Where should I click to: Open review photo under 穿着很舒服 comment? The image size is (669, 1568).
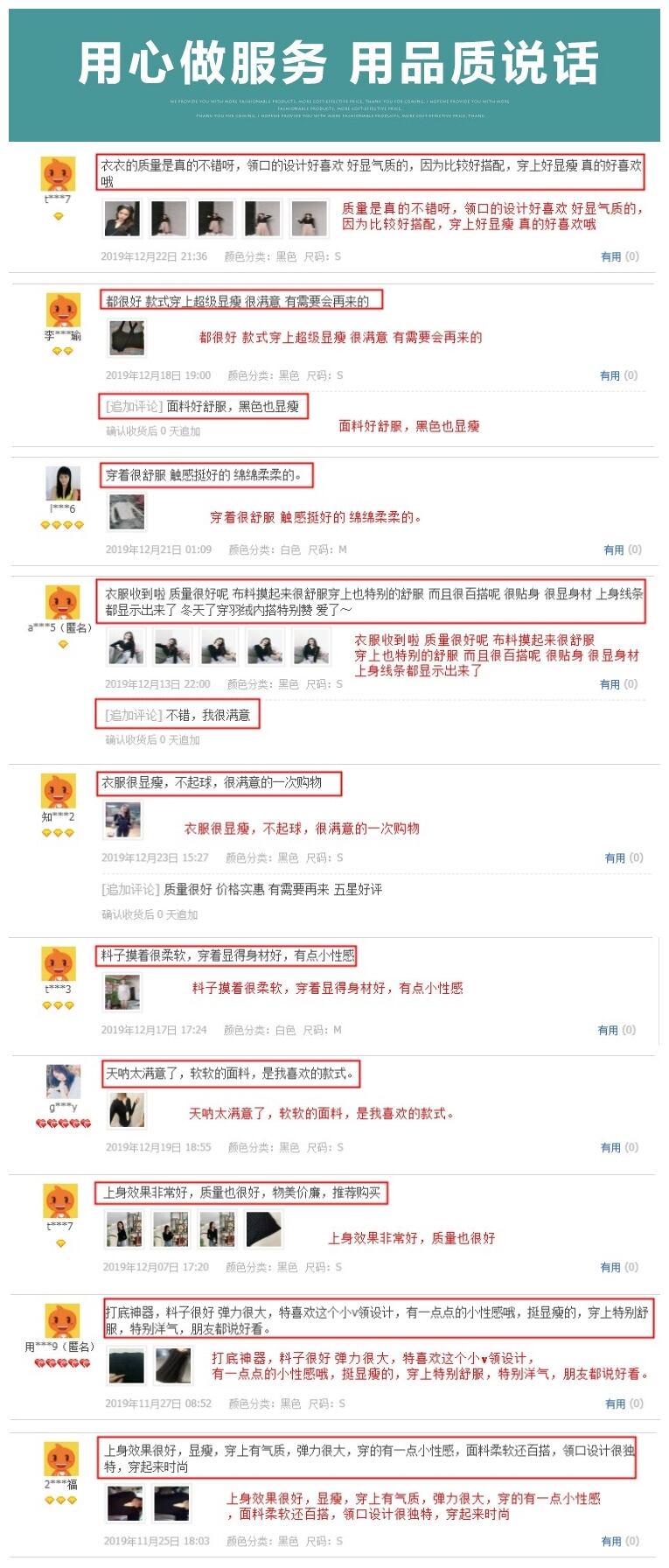[x=127, y=513]
